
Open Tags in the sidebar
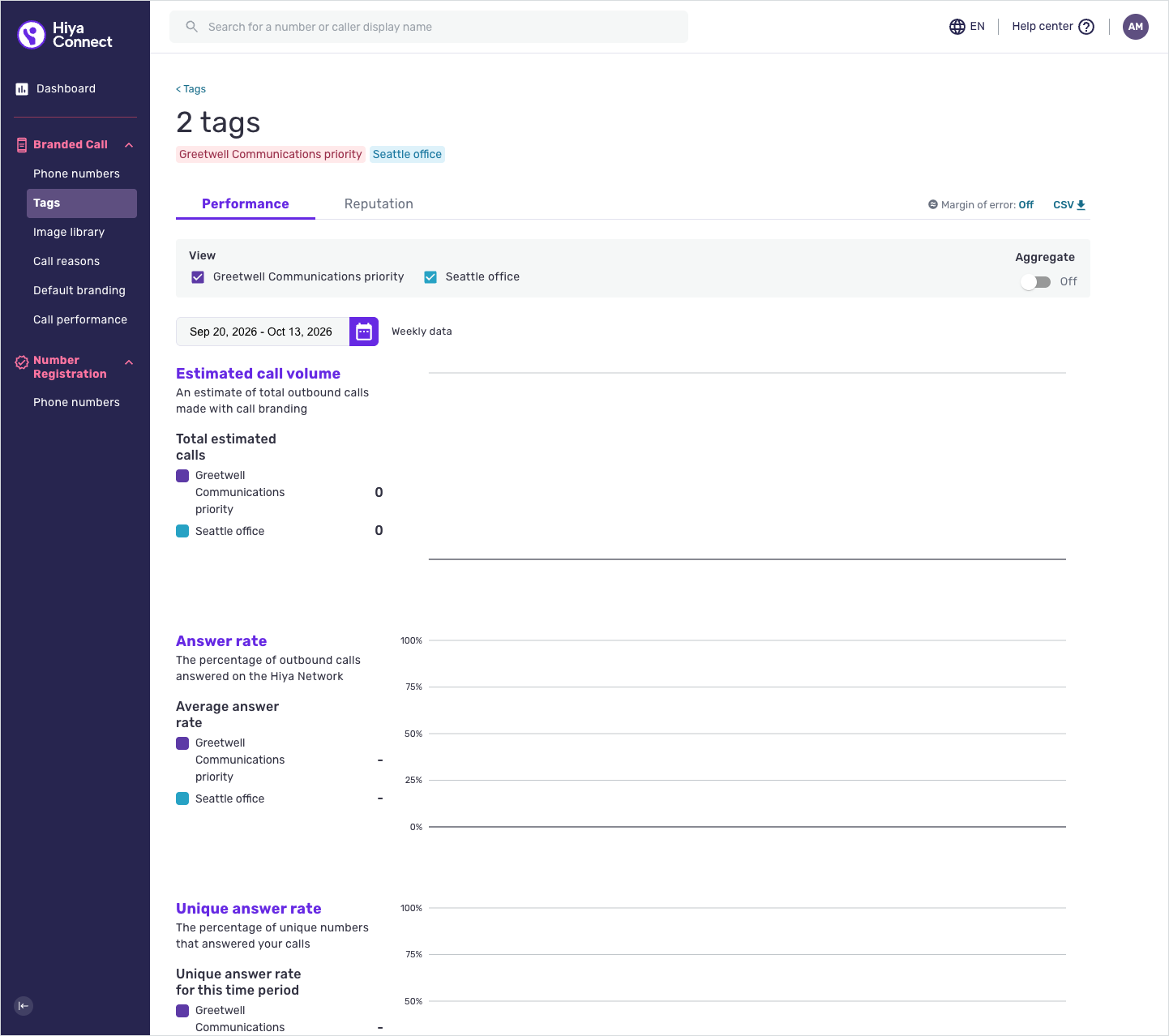(x=82, y=203)
